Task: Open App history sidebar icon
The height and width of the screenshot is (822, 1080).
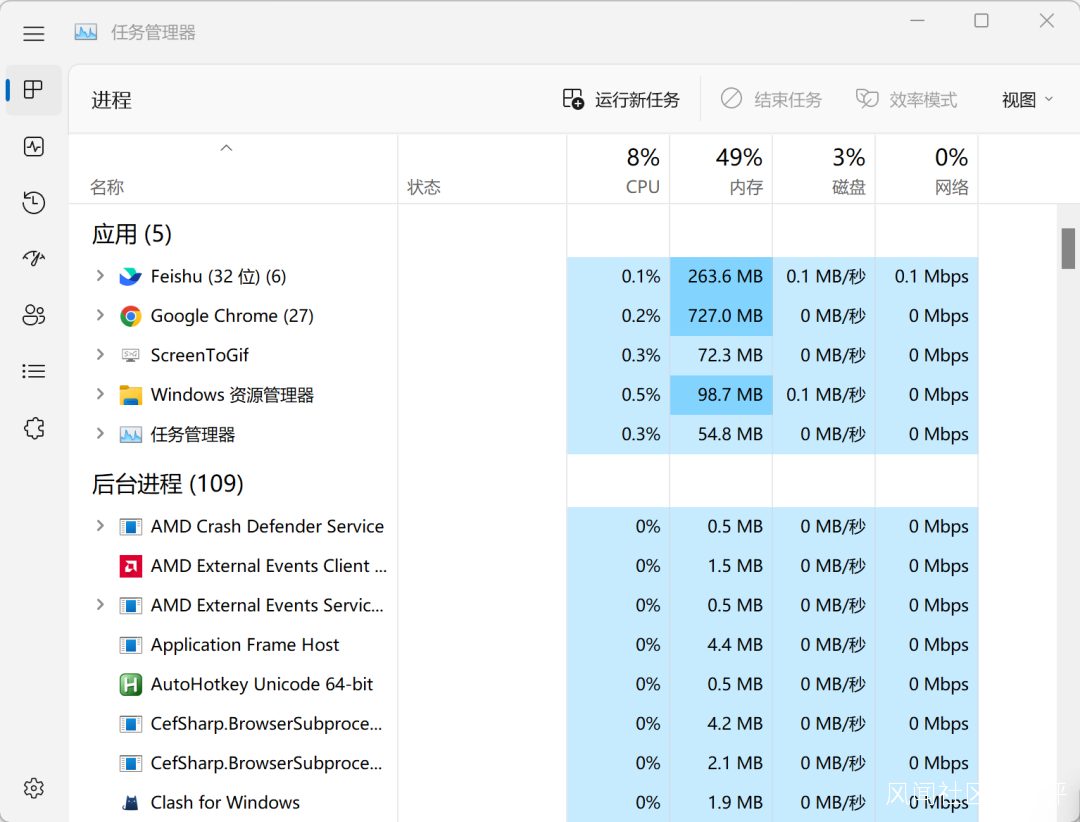Action: pyautogui.click(x=34, y=203)
